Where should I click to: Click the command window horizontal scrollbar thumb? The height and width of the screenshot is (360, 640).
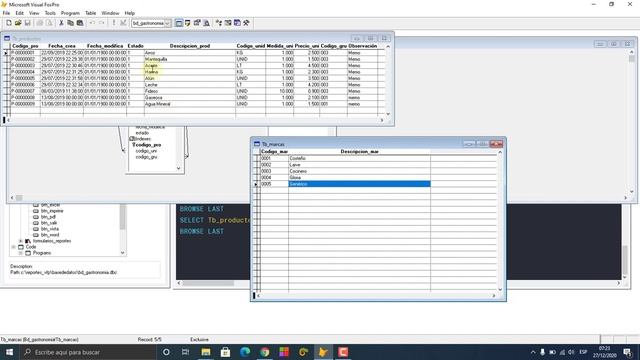209,283
